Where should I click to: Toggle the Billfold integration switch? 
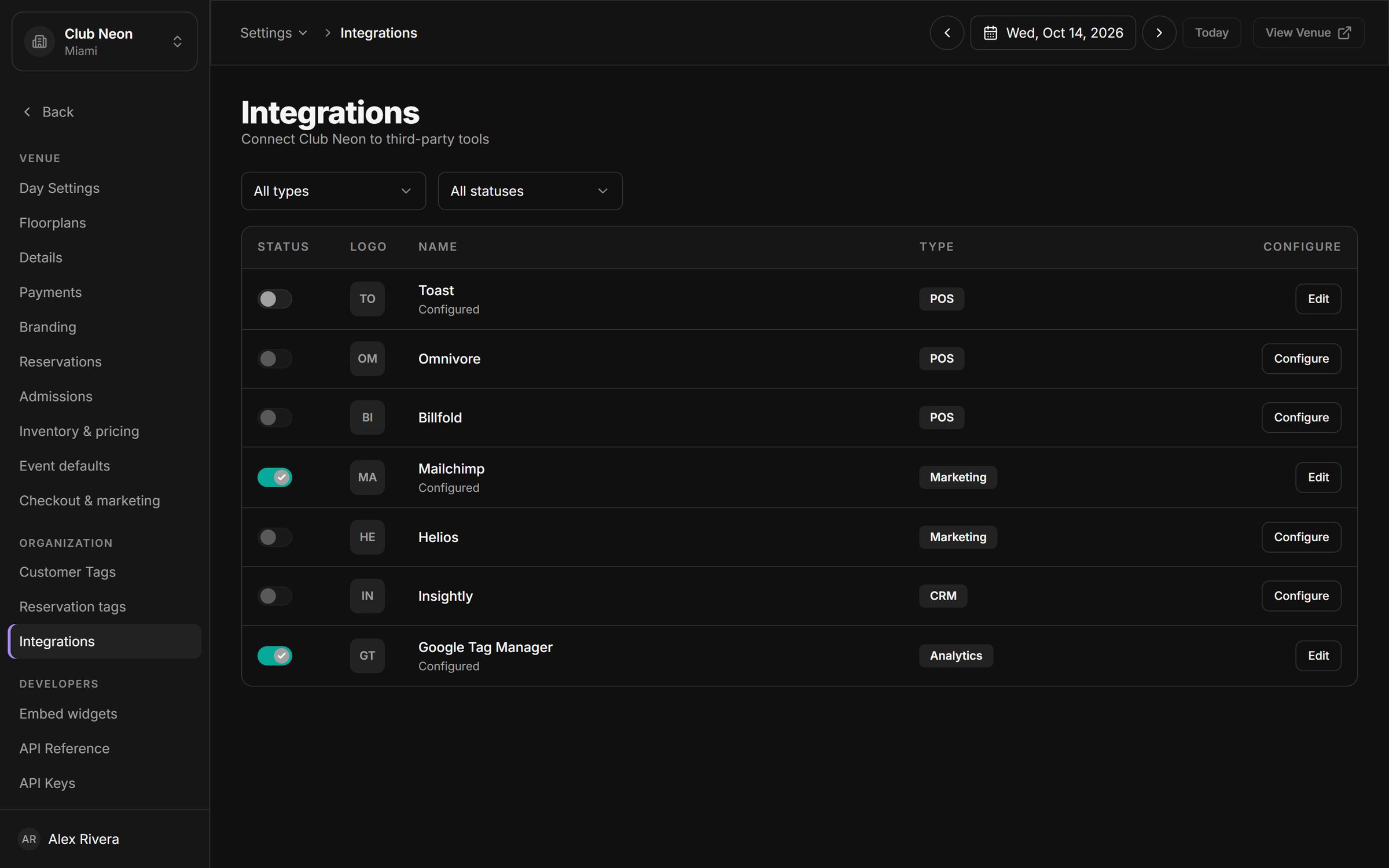pyautogui.click(x=274, y=417)
